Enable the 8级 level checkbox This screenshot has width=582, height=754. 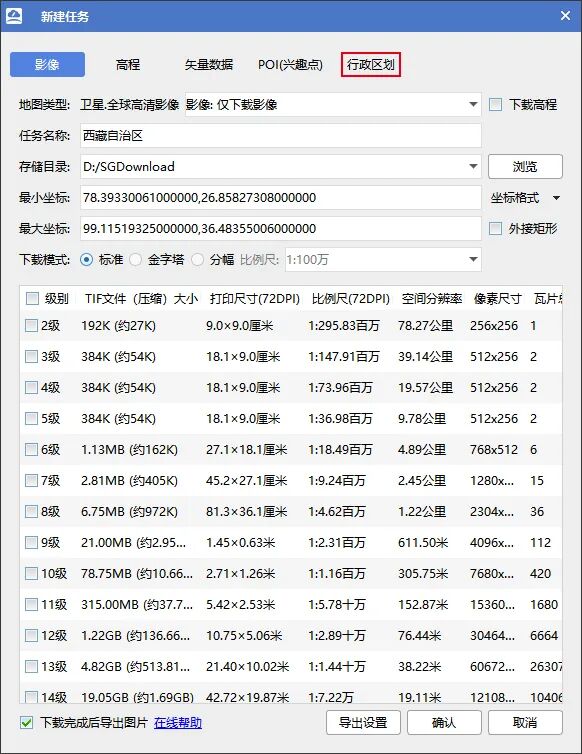point(31,511)
